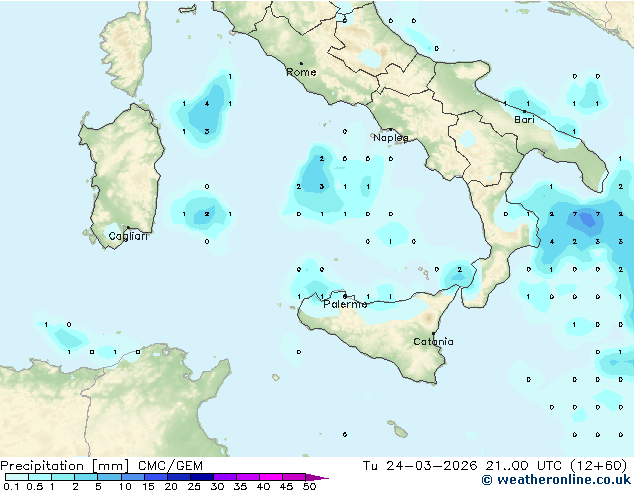This screenshot has width=634, height=490.
Task: Click the Cagliari city marker dot
Action: pyautogui.click(x=128, y=228)
